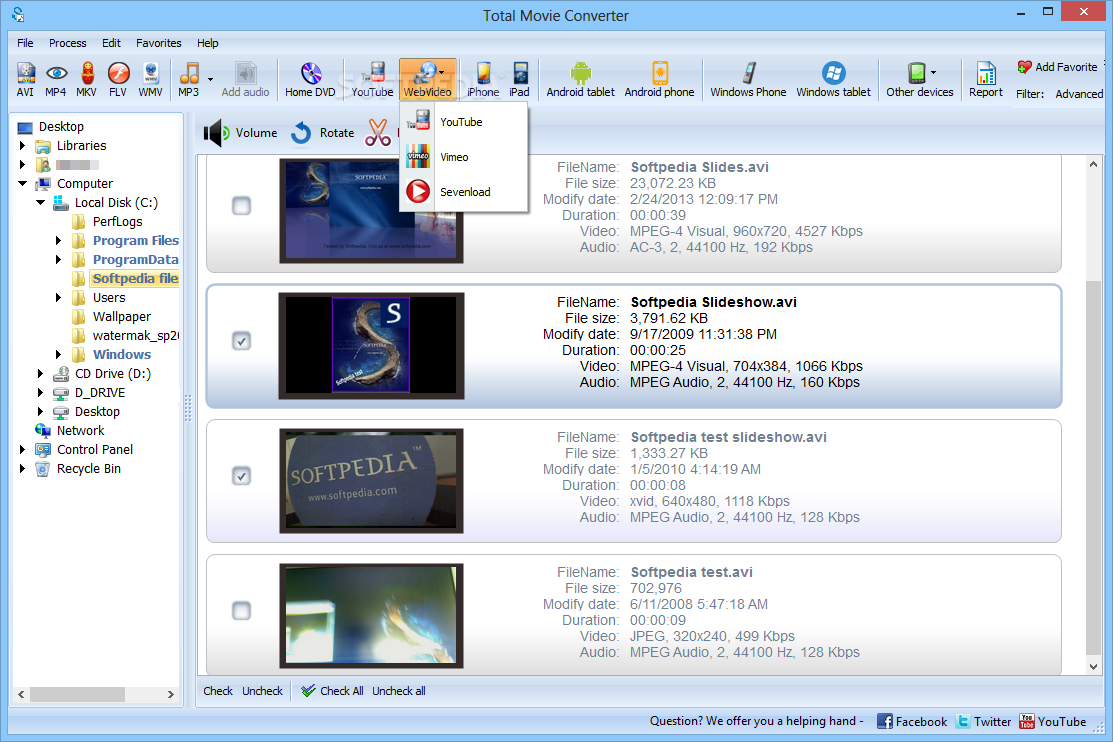This screenshot has width=1113, height=742.
Task: Uncheck Softpedia test slideshow.avi checkbox
Action: coord(241,476)
